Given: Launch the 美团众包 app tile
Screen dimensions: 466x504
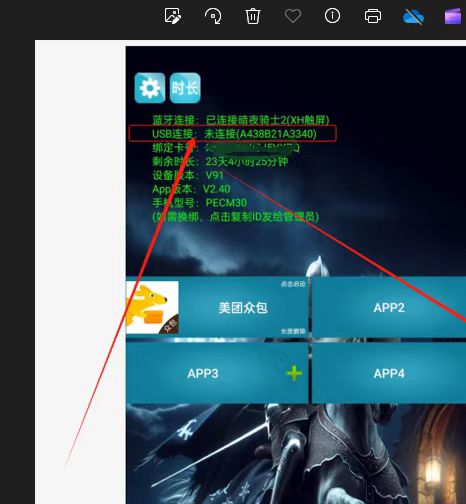Looking at the screenshot, I should pyautogui.click(x=217, y=307).
